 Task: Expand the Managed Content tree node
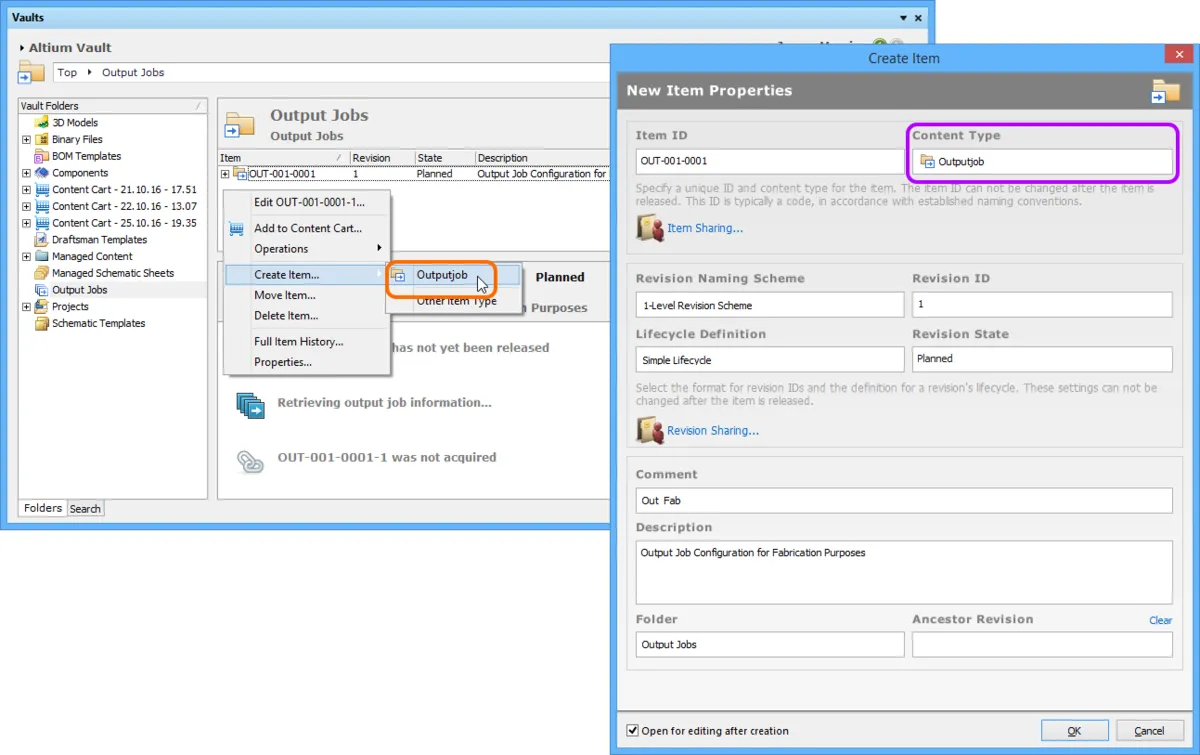(26, 257)
